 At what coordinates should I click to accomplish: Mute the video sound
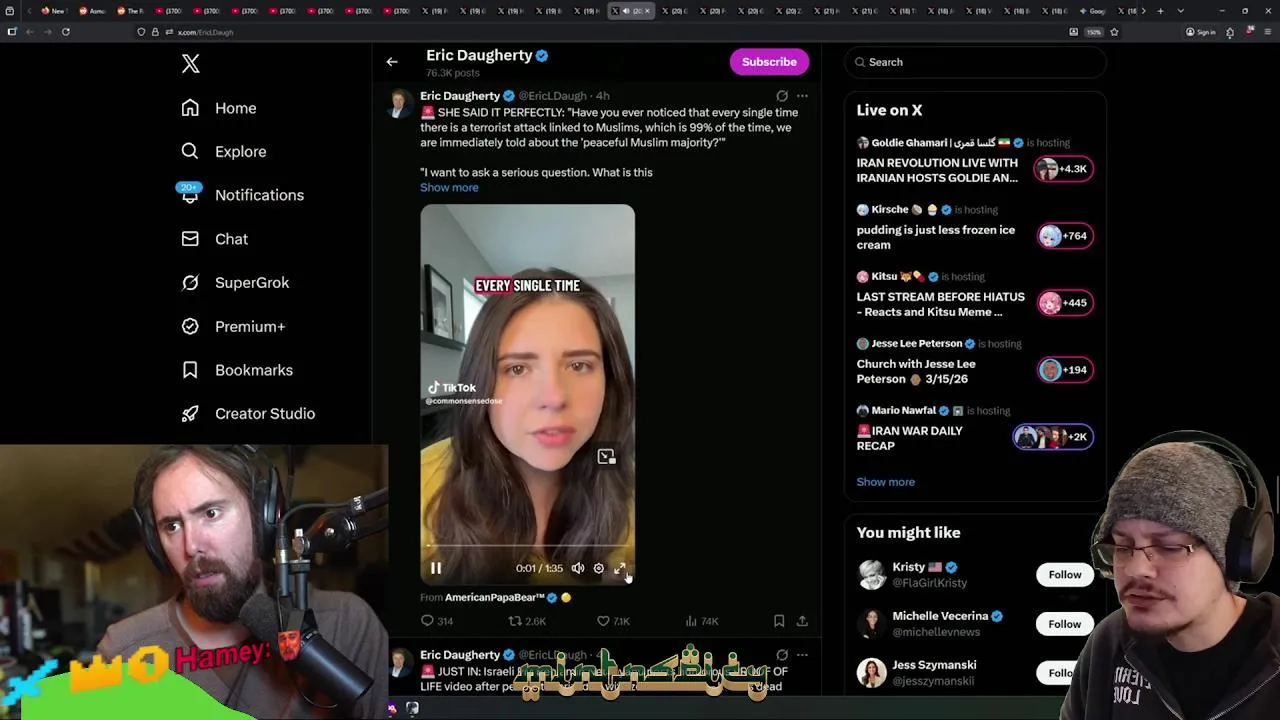tap(578, 568)
